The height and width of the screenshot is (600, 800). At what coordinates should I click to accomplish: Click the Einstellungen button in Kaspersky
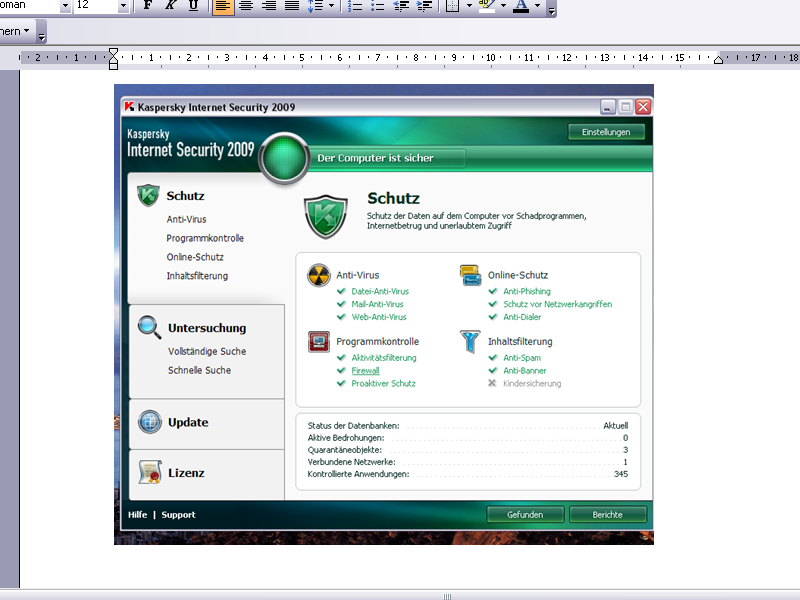point(606,132)
